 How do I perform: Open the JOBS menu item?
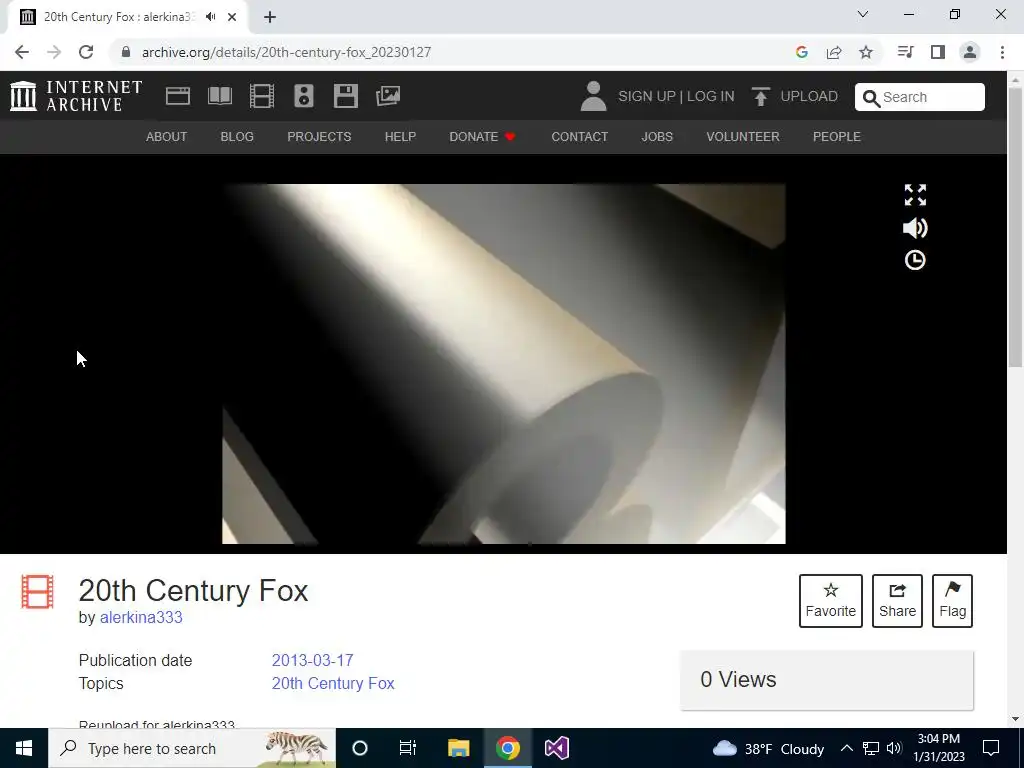[657, 136]
